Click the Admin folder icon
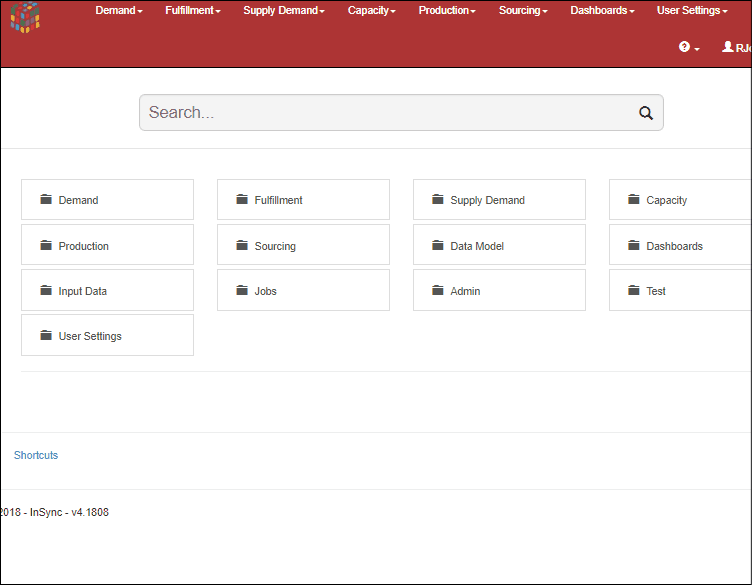The image size is (752, 585). (x=438, y=291)
